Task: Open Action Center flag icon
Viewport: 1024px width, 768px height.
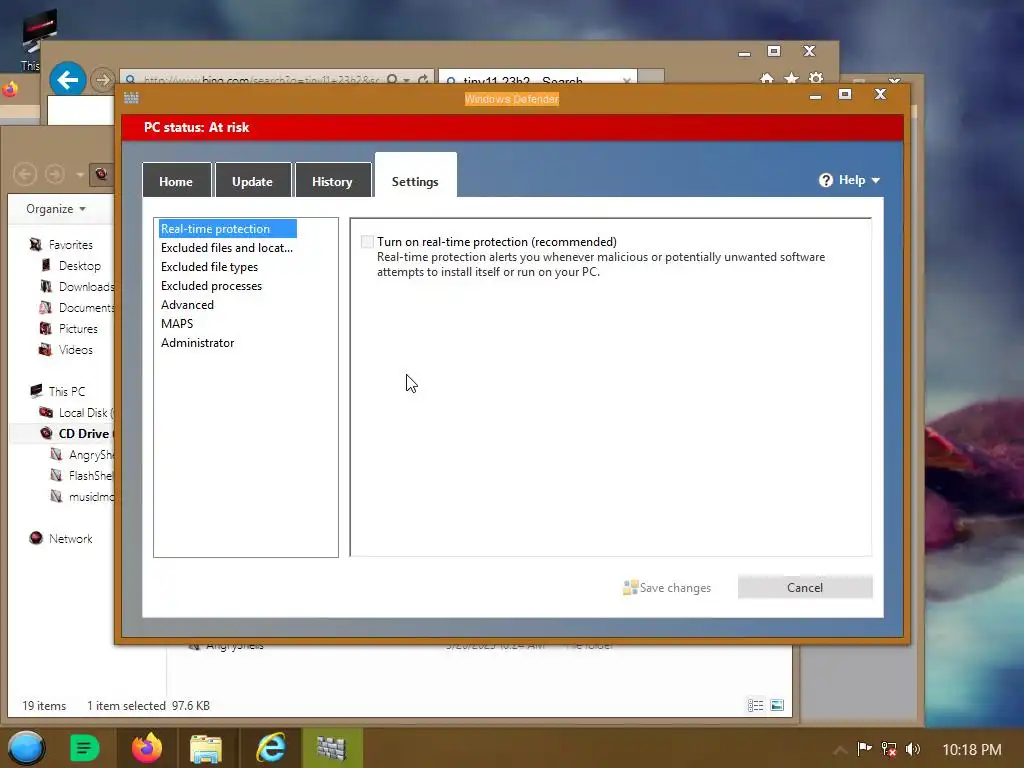Action: tap(864, 749)
